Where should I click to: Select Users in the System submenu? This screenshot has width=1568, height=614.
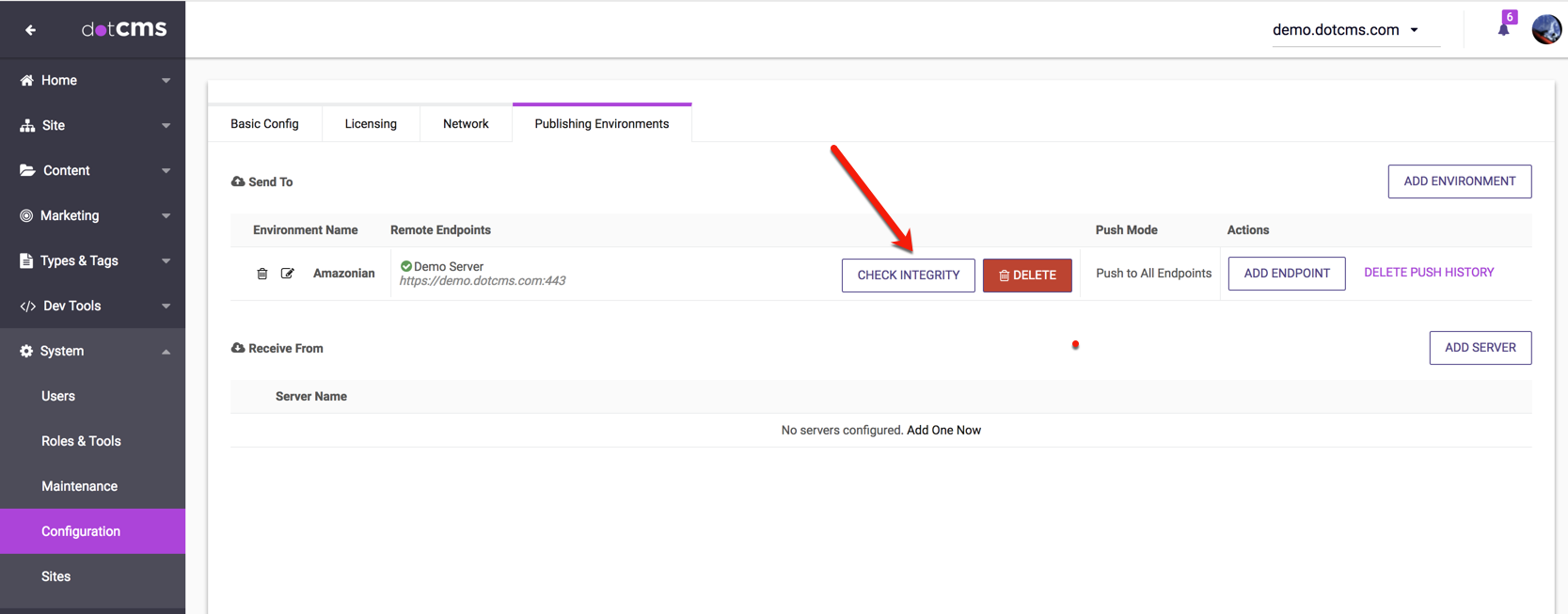pyautogui.click(x=58, y=396)
